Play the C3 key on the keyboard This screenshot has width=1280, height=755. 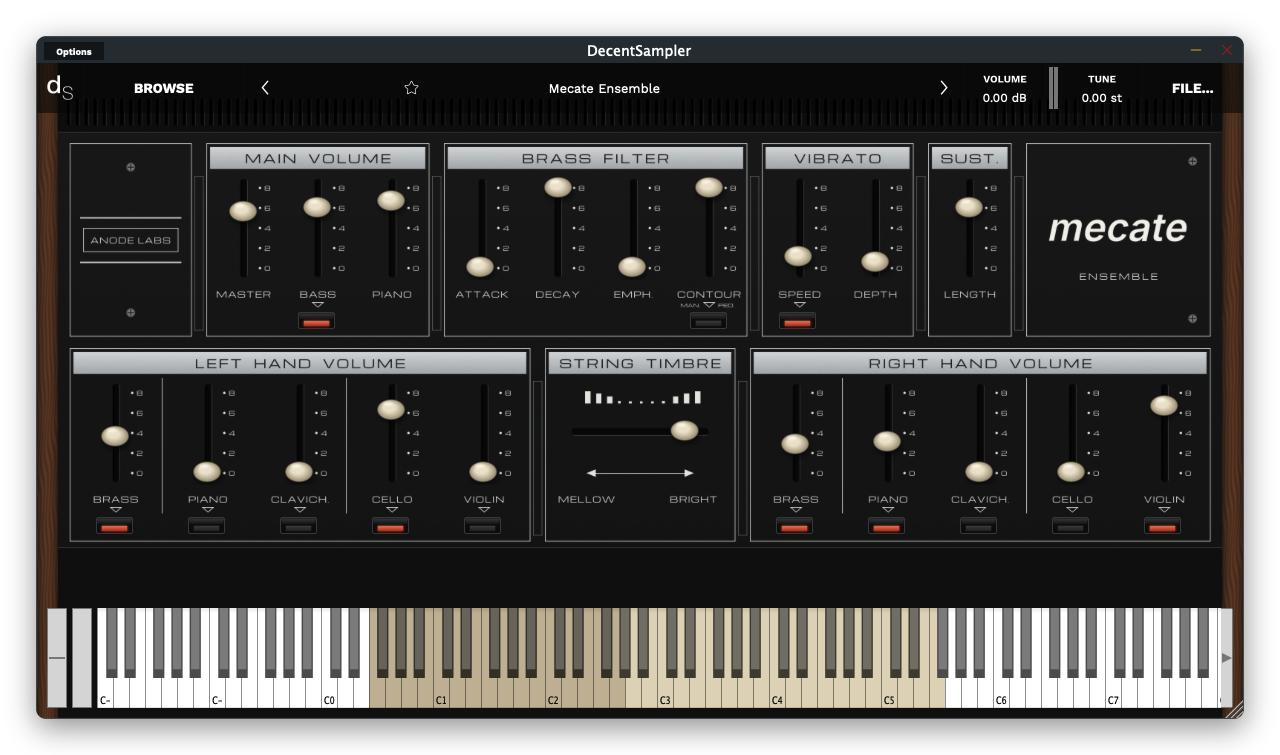coord(665,692)
